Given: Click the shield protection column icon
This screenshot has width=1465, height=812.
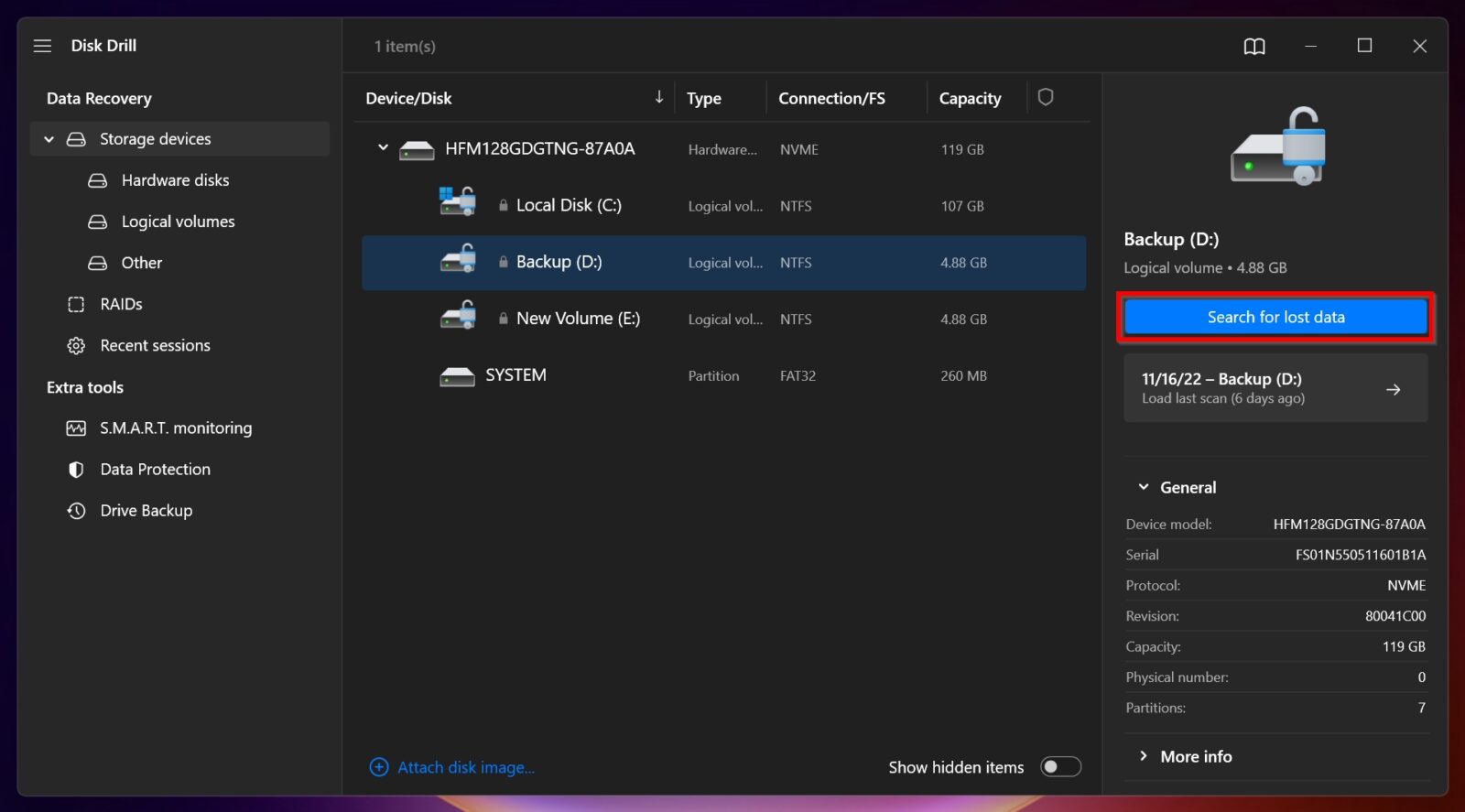Looking at the screenshot, I should pyautogui.click(x=1045, y=97).
